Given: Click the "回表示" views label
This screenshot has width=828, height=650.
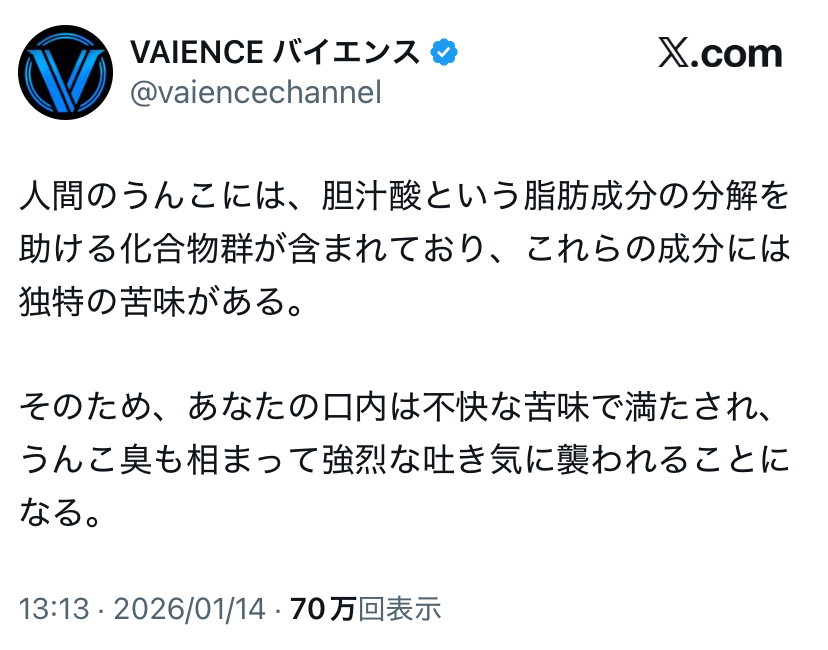Looking at the screenshot, I should click(400, 609).
